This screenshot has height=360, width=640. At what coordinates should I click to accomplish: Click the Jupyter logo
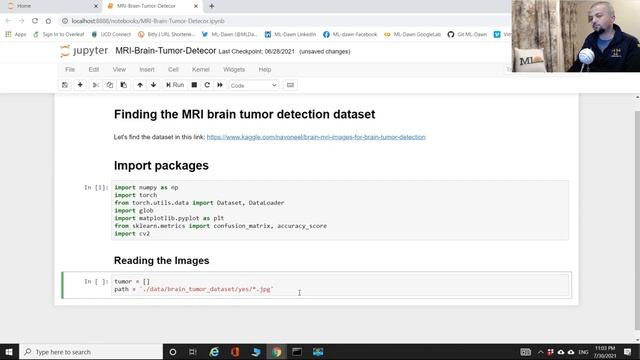84,51
